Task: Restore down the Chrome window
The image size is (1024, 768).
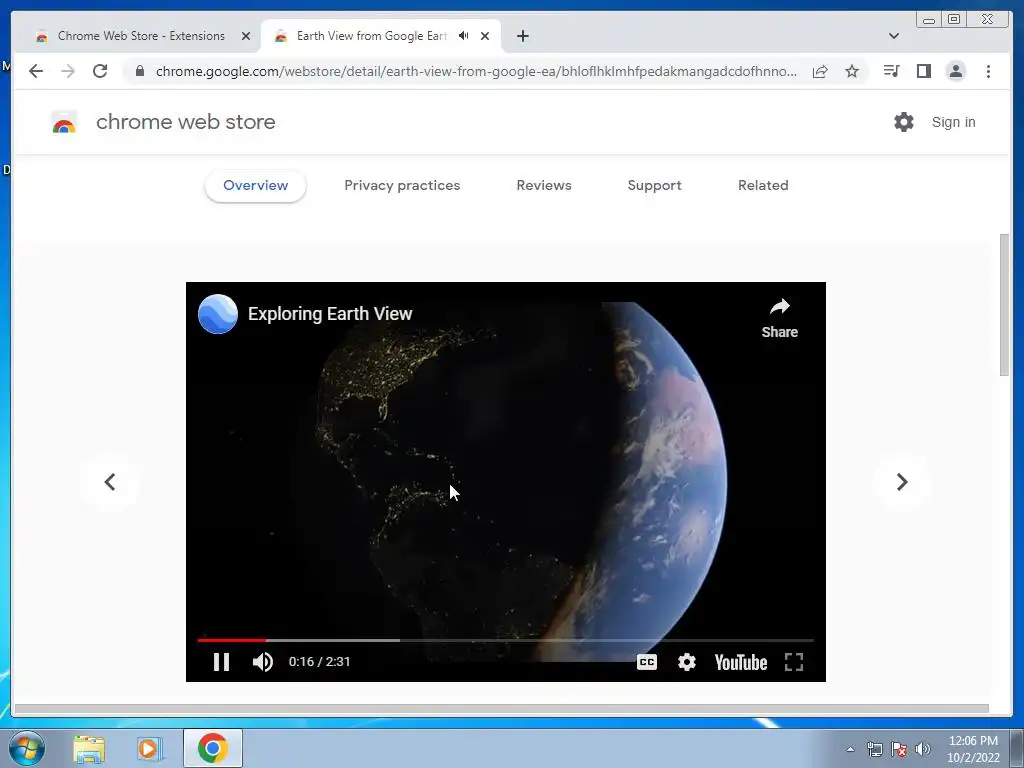Action: (x=954, y=19)
